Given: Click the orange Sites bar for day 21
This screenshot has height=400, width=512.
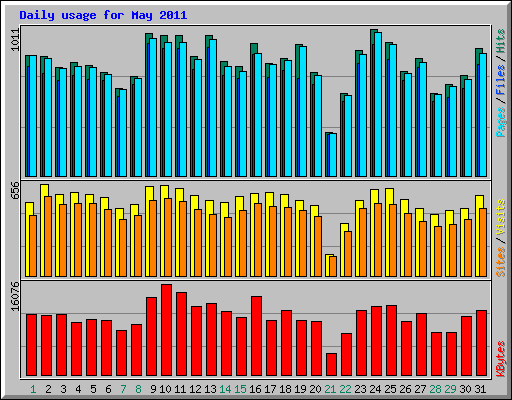Looking at the screenshot, I should pos(333,266).
